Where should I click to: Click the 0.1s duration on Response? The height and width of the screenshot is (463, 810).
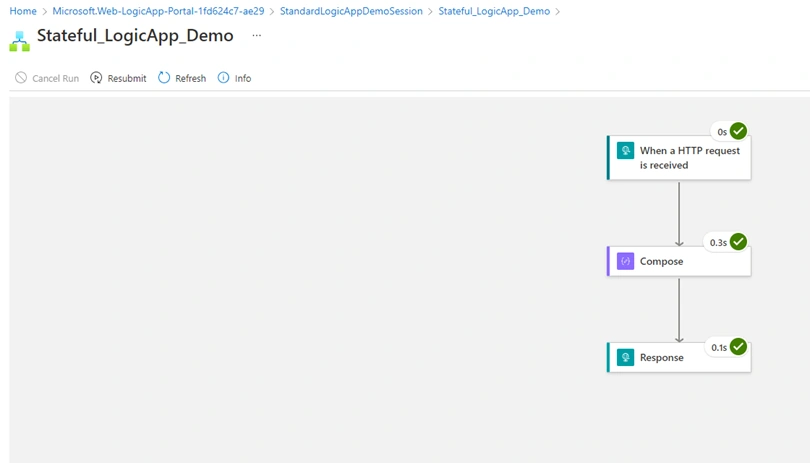719,348
